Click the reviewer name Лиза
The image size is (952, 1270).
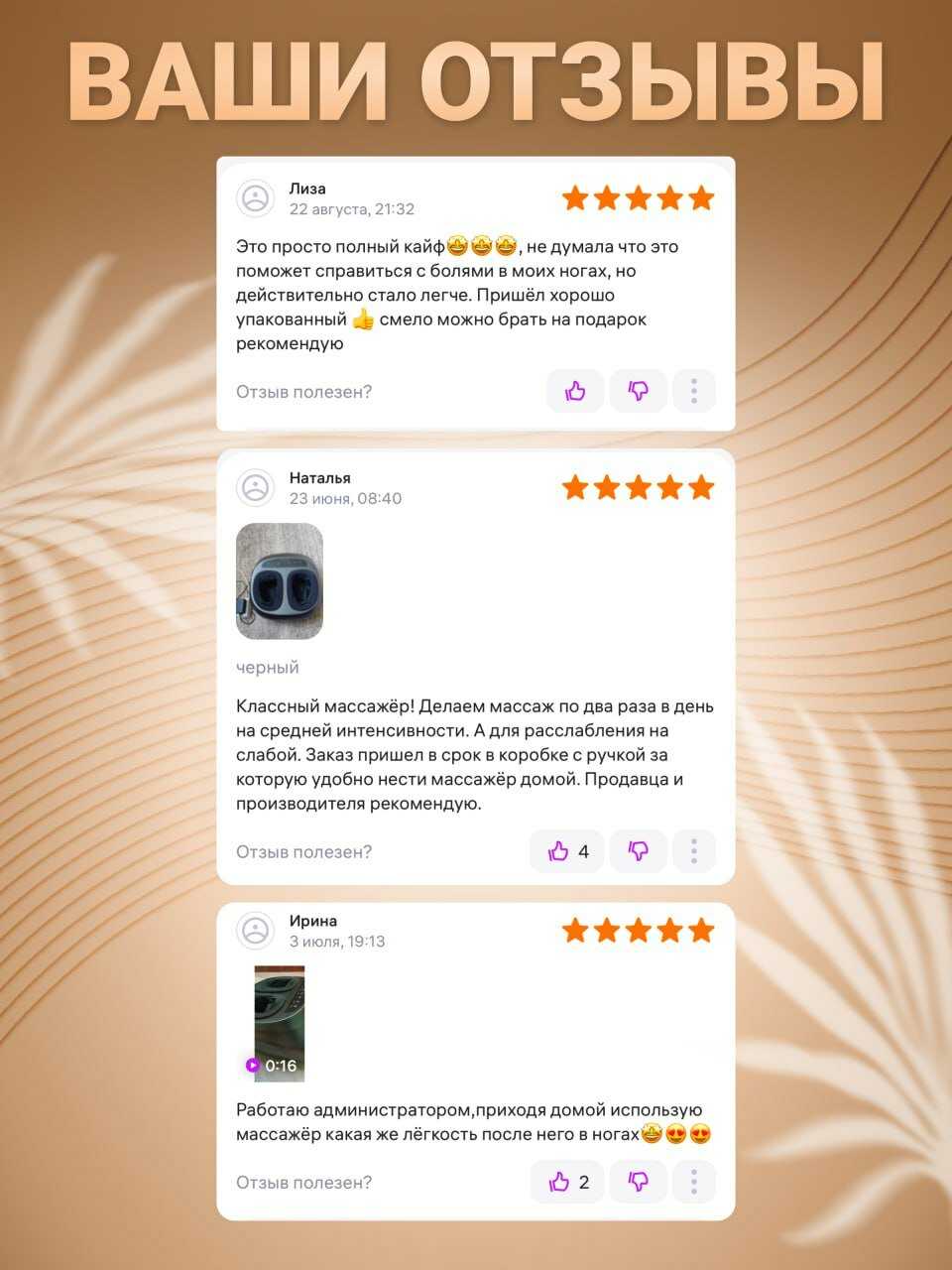click(x=307, y=189)
